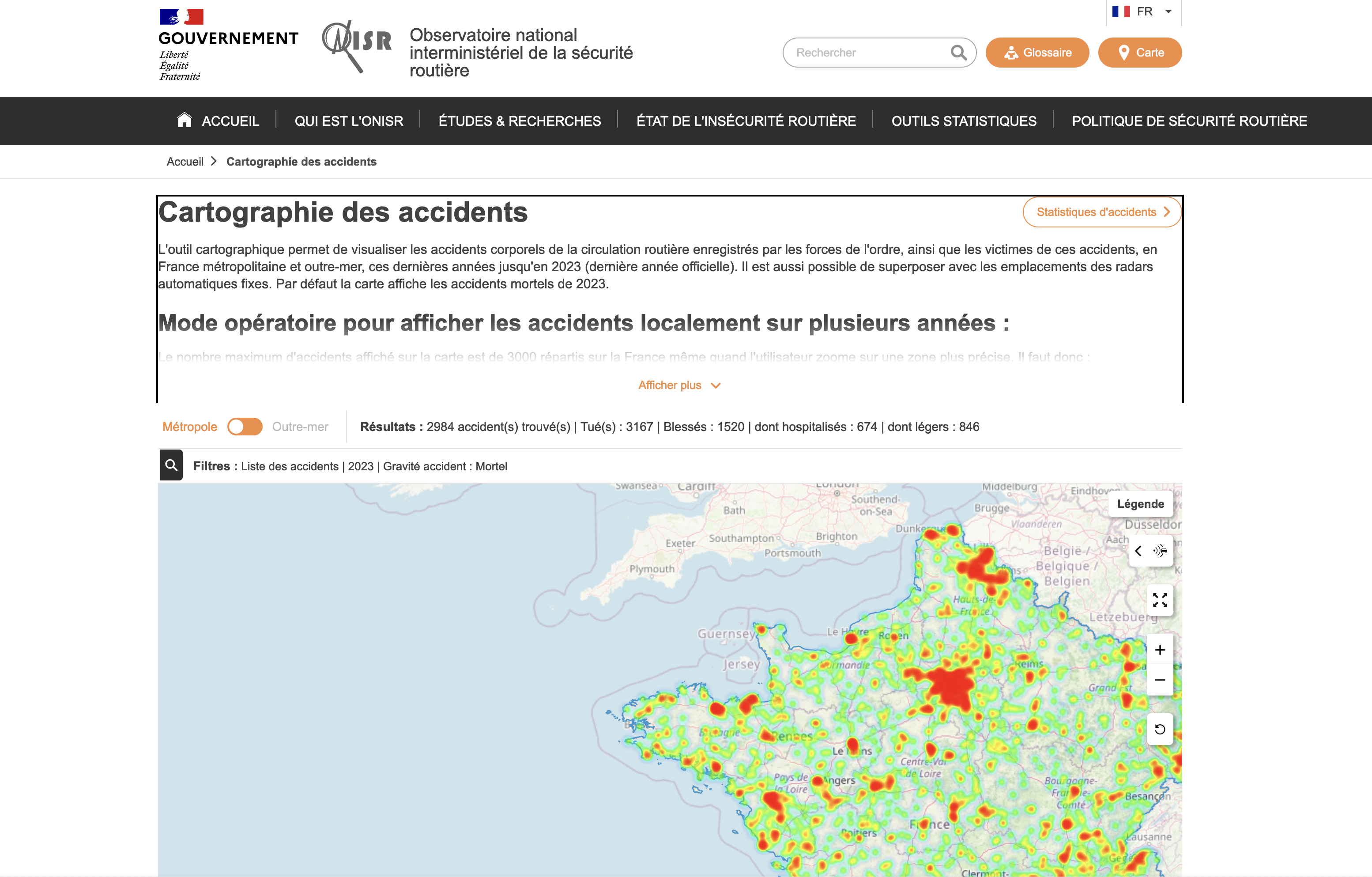Open POLITIQUE DE SÉCURITÉ ROUTIÈRE menu
1372x877 pixels.
pos(1189,121)
